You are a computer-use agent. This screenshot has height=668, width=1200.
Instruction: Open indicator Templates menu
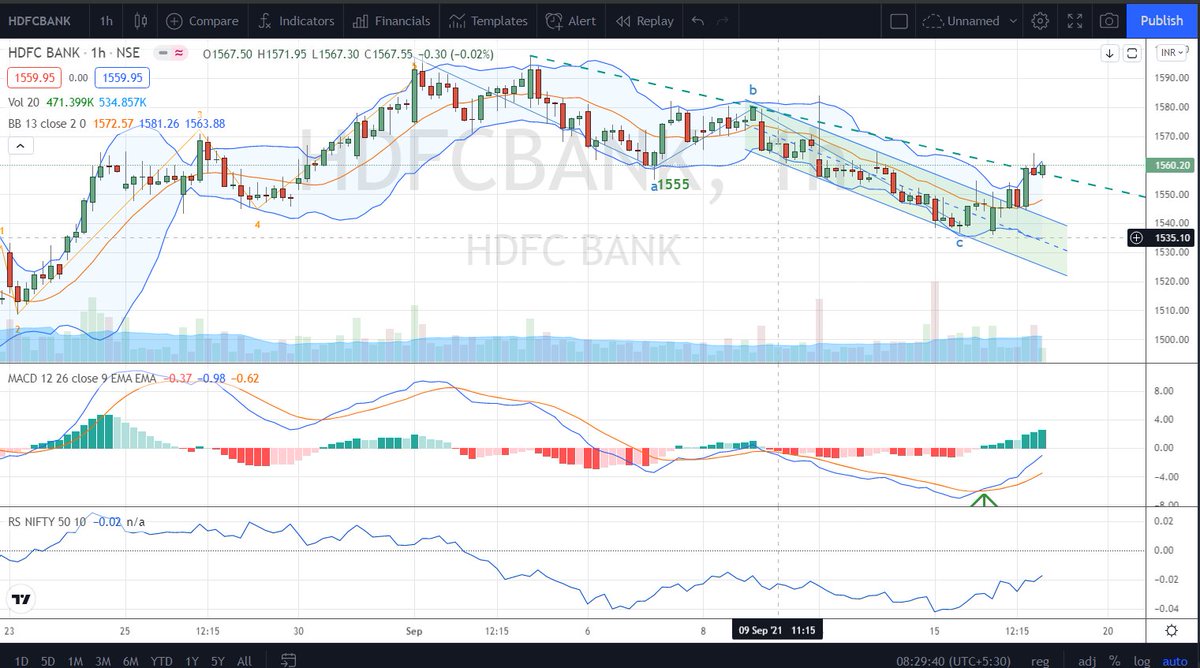point(487,20)
